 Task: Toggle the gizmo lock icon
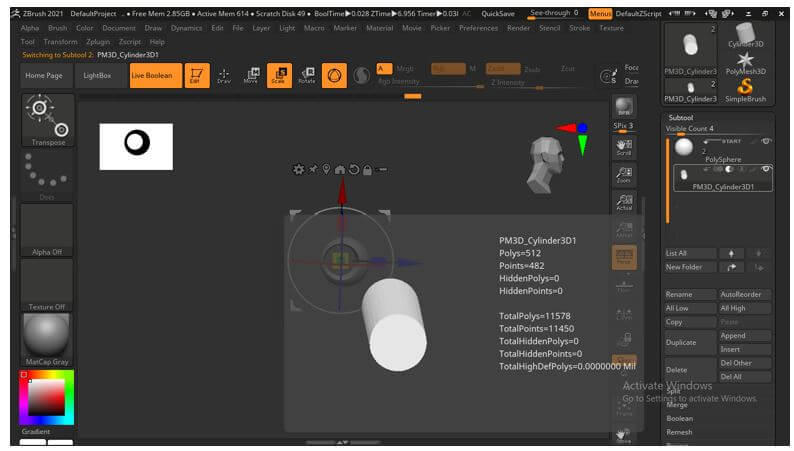click(368, 170)
